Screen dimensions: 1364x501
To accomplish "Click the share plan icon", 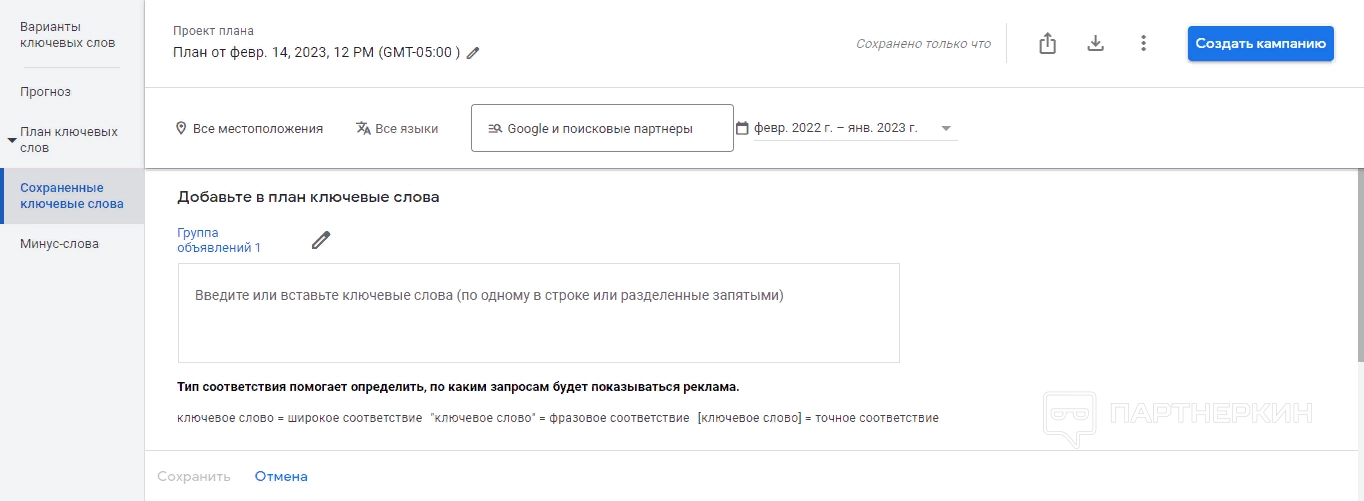I will pos(1047,44).
